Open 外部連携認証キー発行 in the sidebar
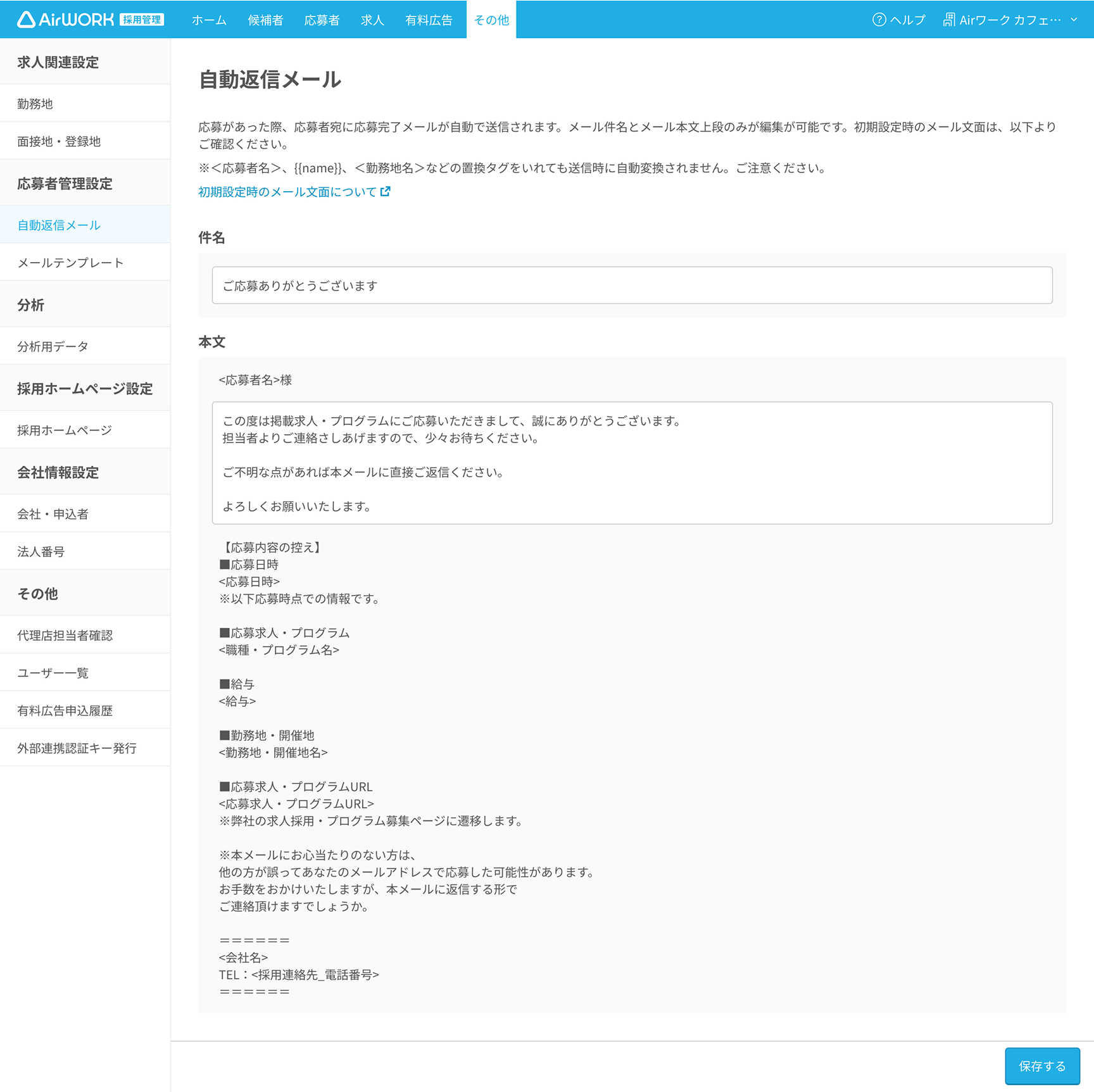 coord(85,748)
